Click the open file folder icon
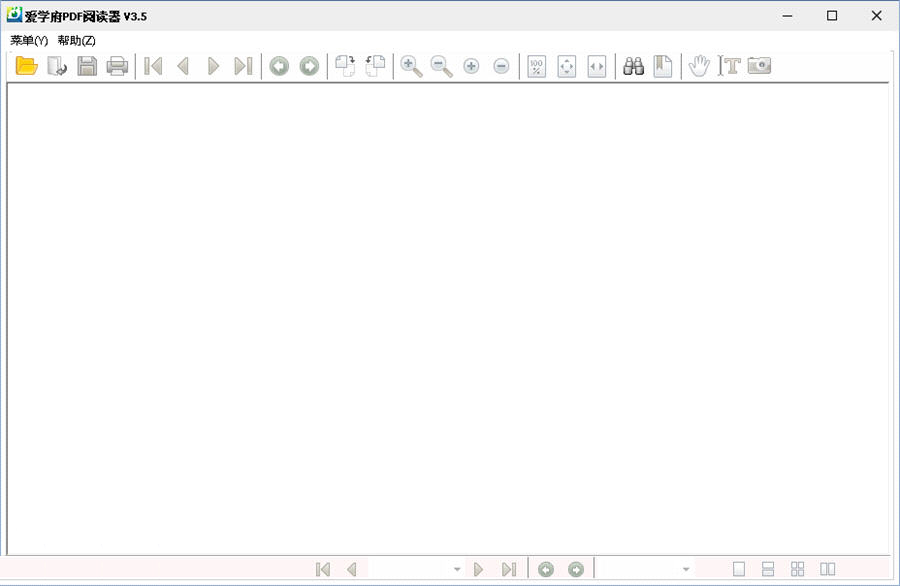The image size is (900, 586). click(x=26, y=67)
